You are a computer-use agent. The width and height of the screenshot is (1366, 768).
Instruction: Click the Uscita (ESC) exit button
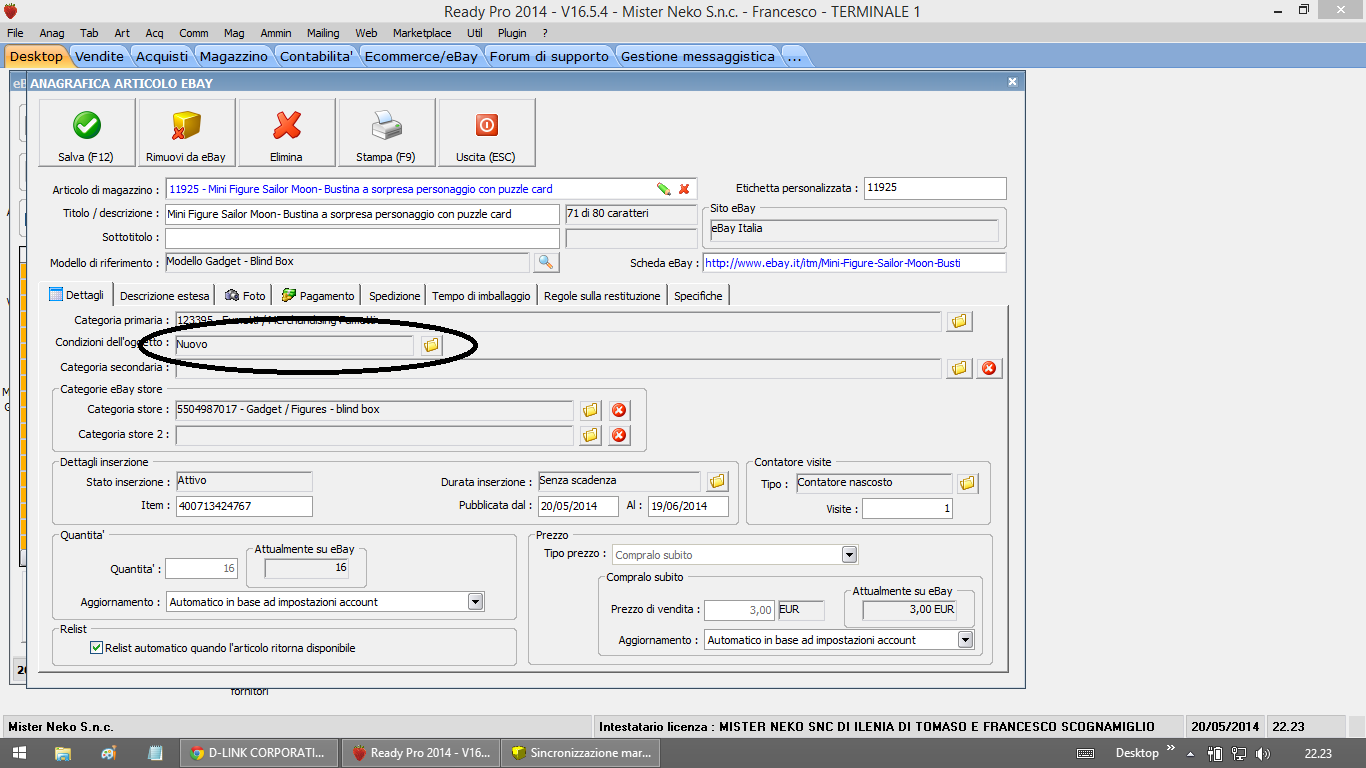click(487, 132)
